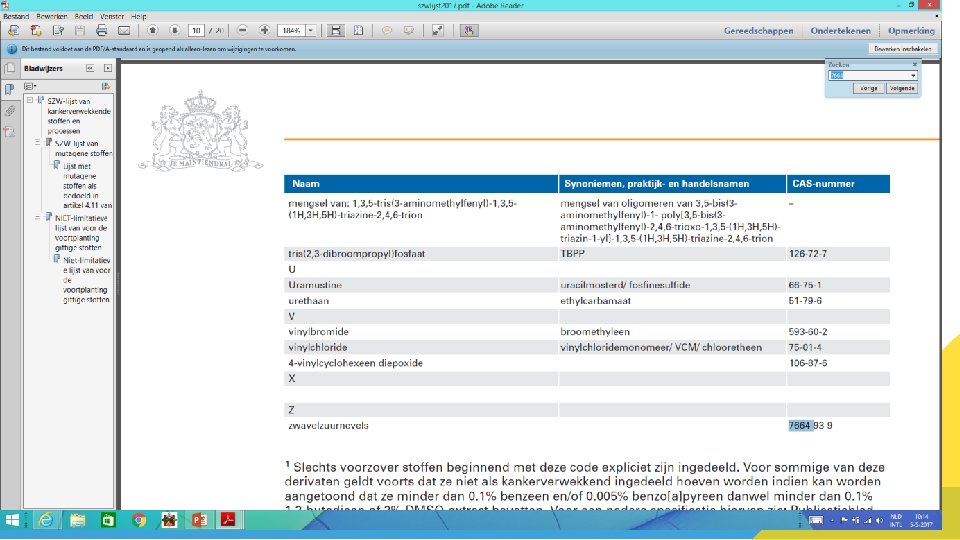Open the search field dropdown arrow
Screen dimensions: 960x540
[913, 75]
